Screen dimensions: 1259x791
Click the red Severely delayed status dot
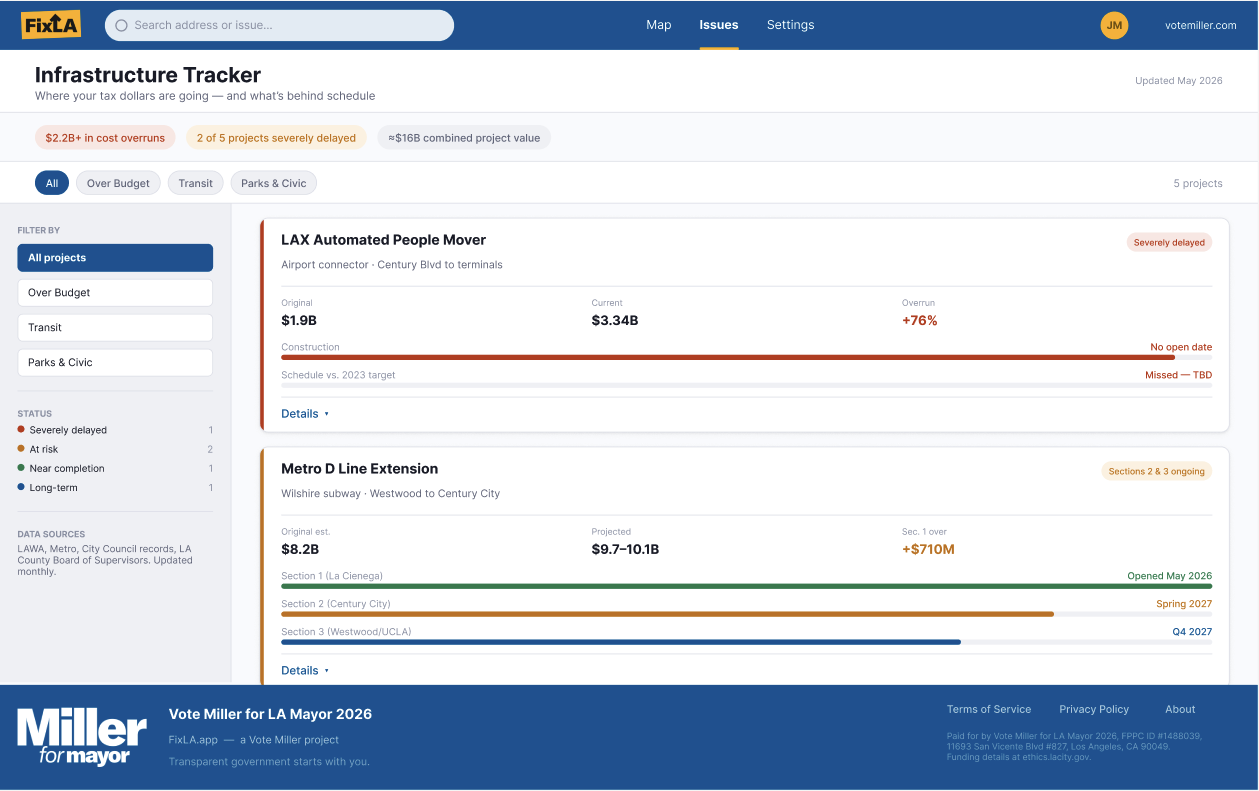pos(21,429)
